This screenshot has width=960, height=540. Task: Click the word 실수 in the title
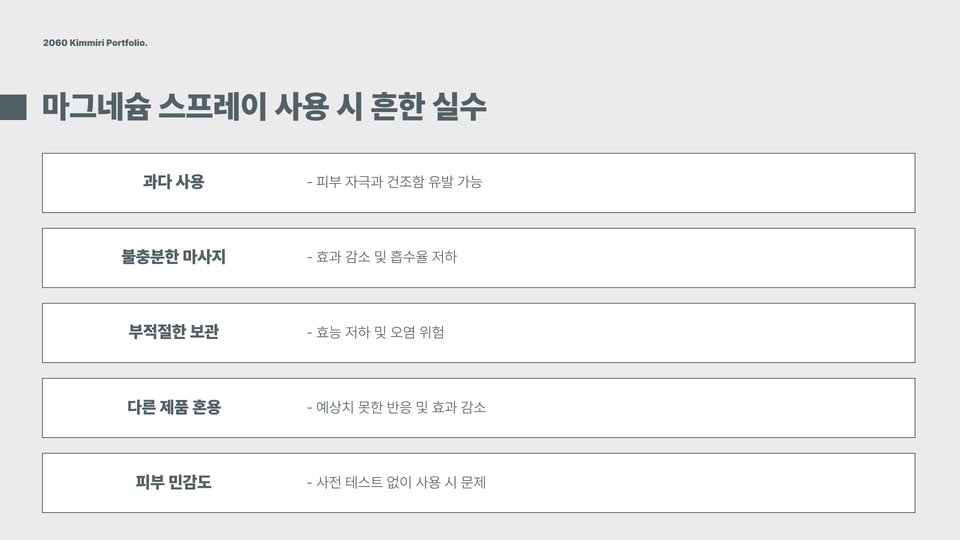(459, 107)
